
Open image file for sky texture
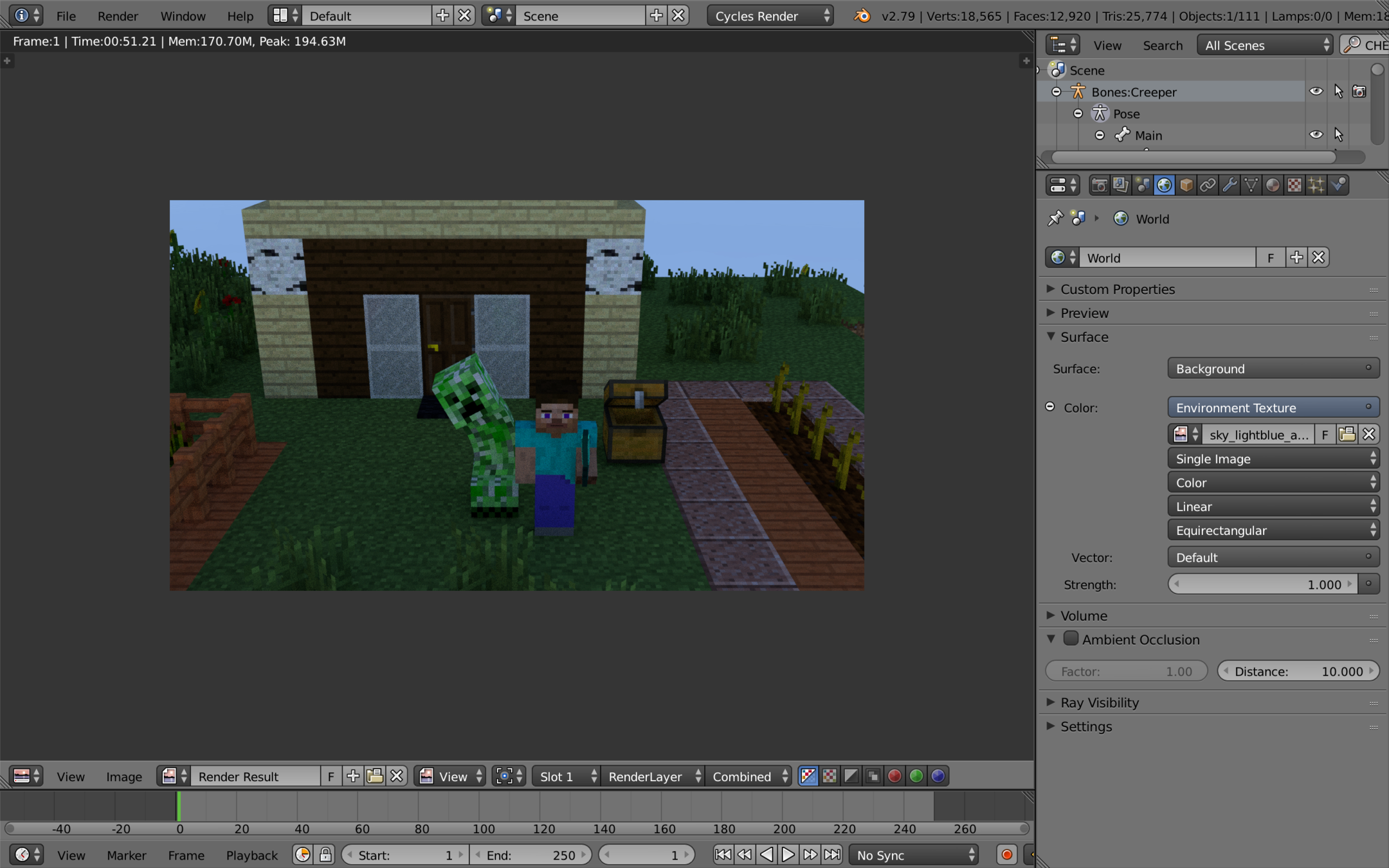[x=1347, y=435]
